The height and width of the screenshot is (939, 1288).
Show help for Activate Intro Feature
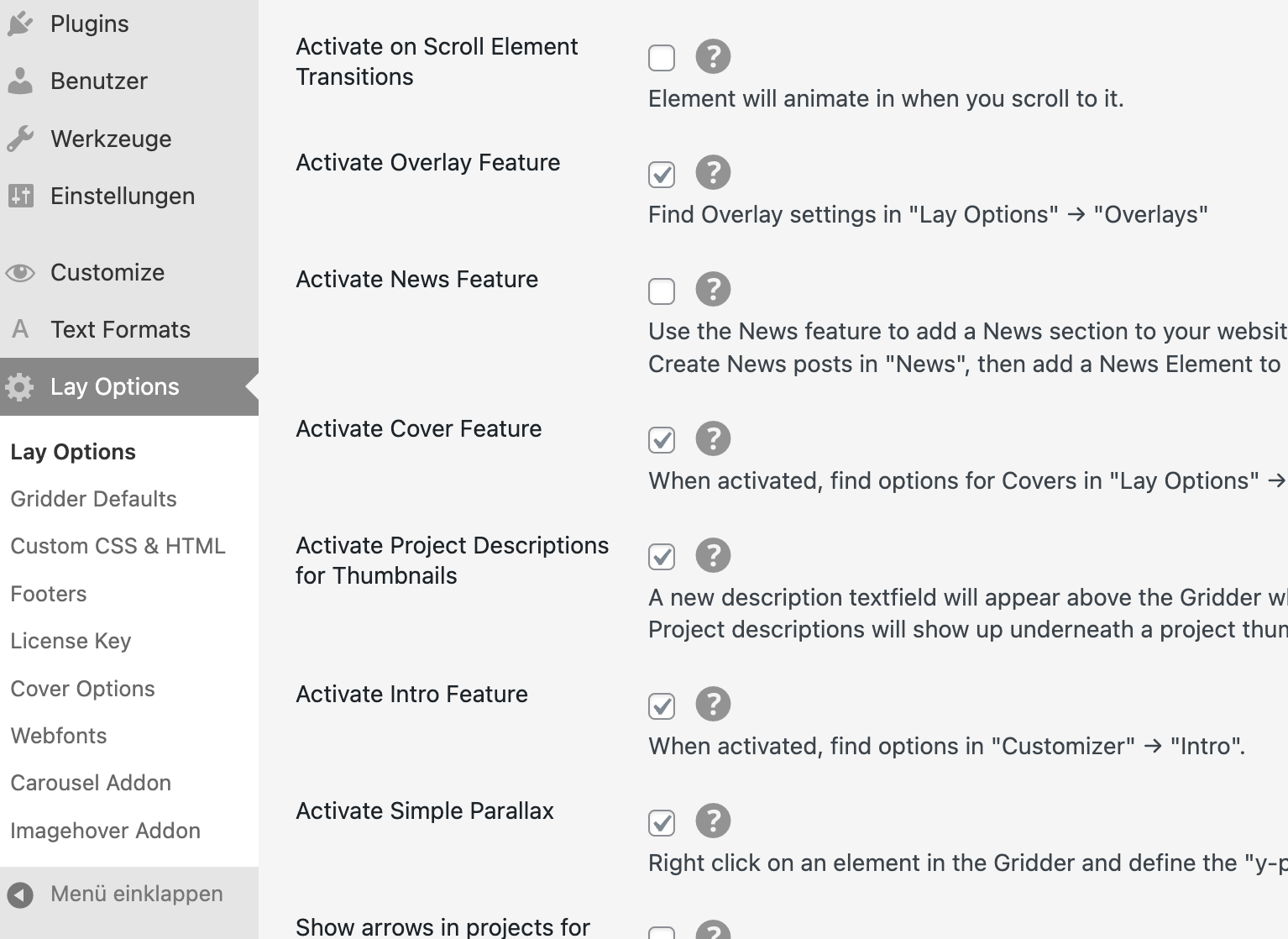click(713, 705)
